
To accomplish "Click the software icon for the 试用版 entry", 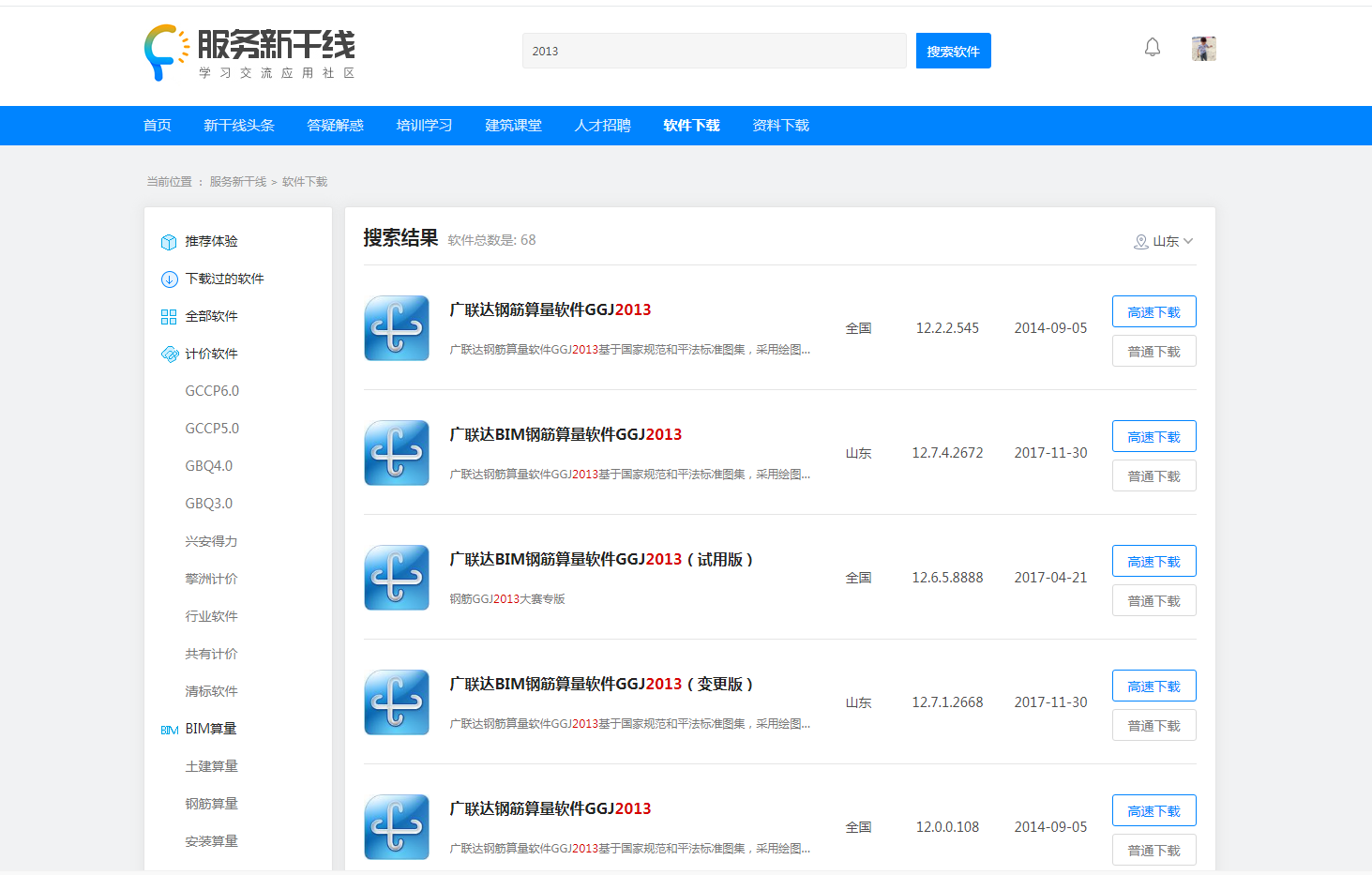I will tap(397, 578).
